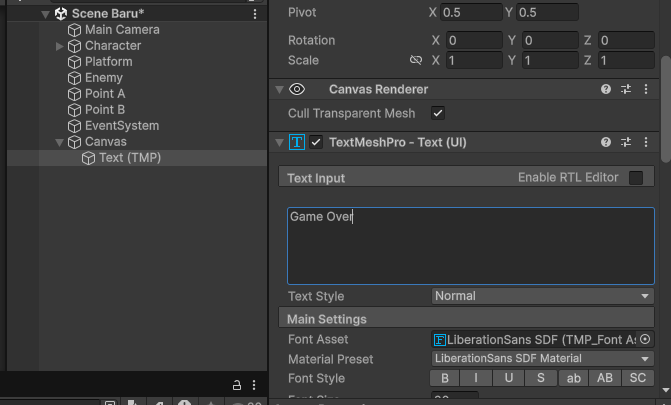Open Canvas Renderer help reference icon
The image size is (671, 405).
[x=606, y=89]
